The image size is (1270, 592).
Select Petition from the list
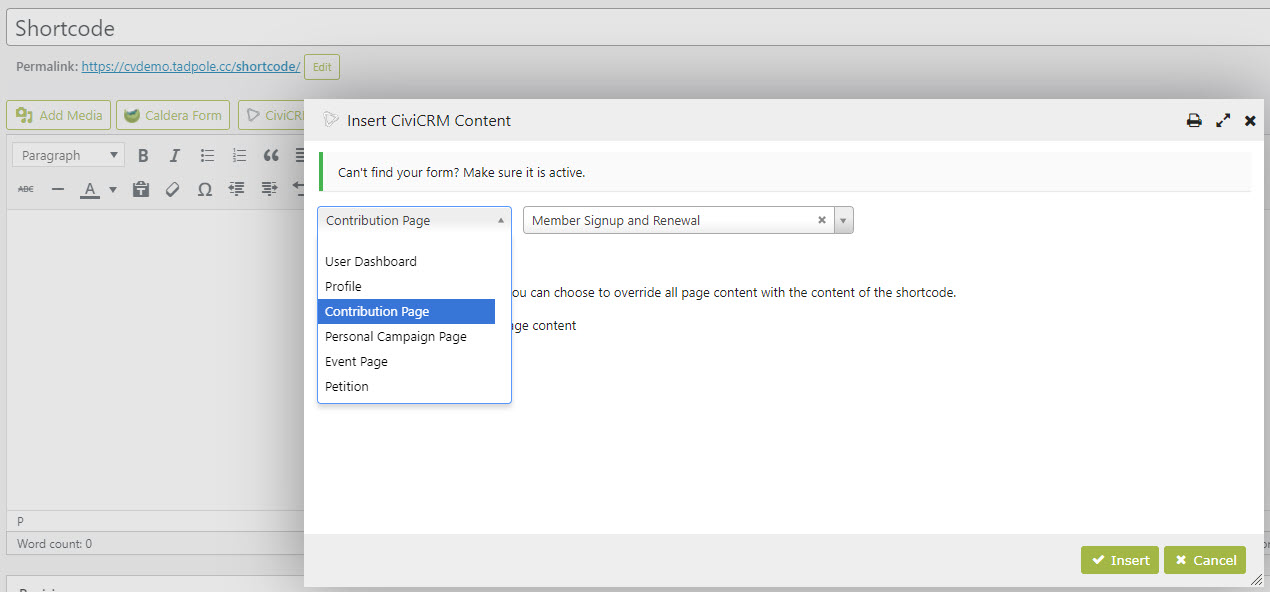pos(406,386)
